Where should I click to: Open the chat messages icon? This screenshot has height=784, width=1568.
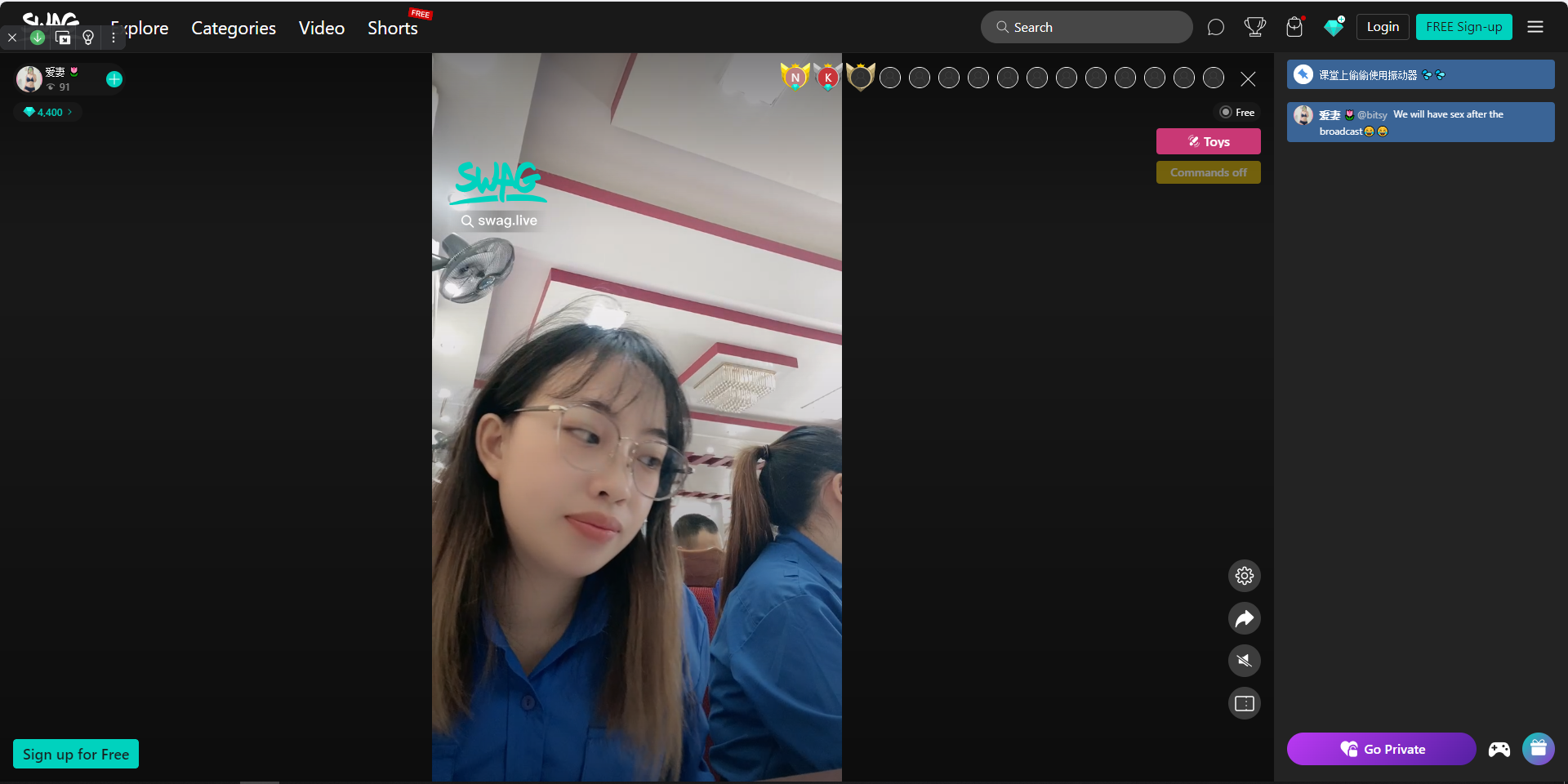coord(1215,28)
